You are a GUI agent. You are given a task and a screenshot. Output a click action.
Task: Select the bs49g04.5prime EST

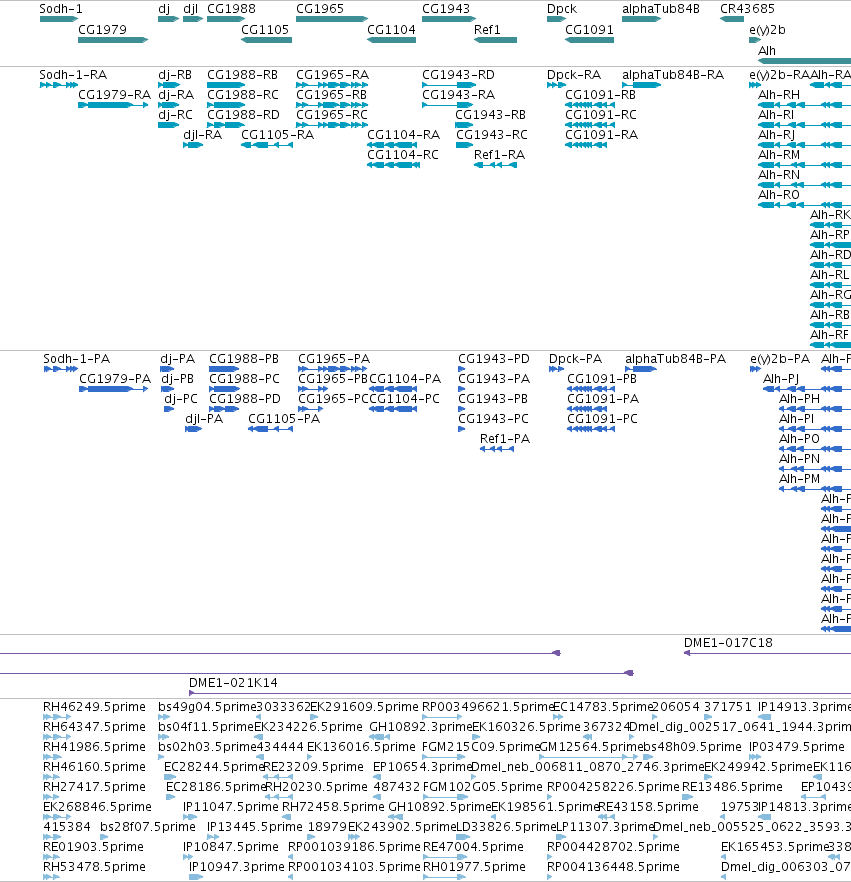[x=164, y=717]
